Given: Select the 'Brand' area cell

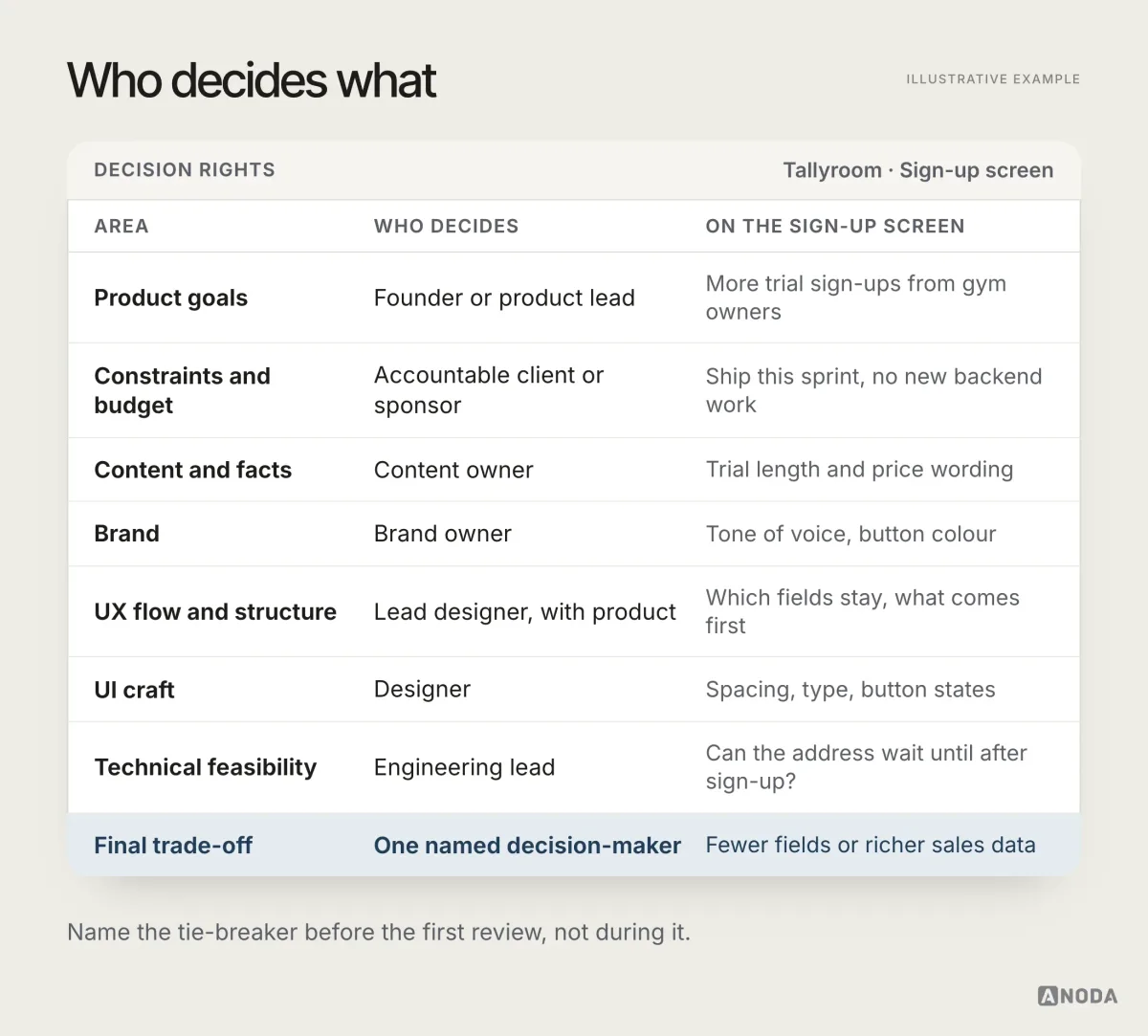Looking at the screenshot, I should coord(126,534).
